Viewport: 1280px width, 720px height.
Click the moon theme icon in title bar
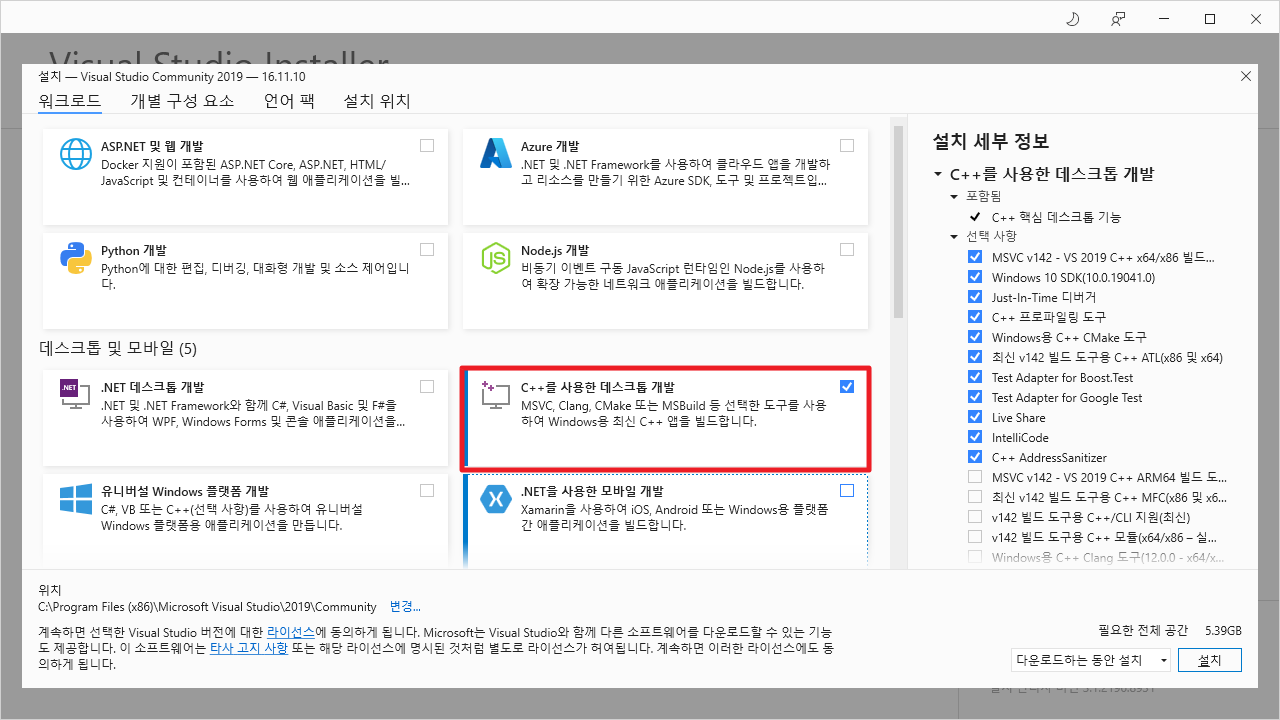tap(1073, 19)
